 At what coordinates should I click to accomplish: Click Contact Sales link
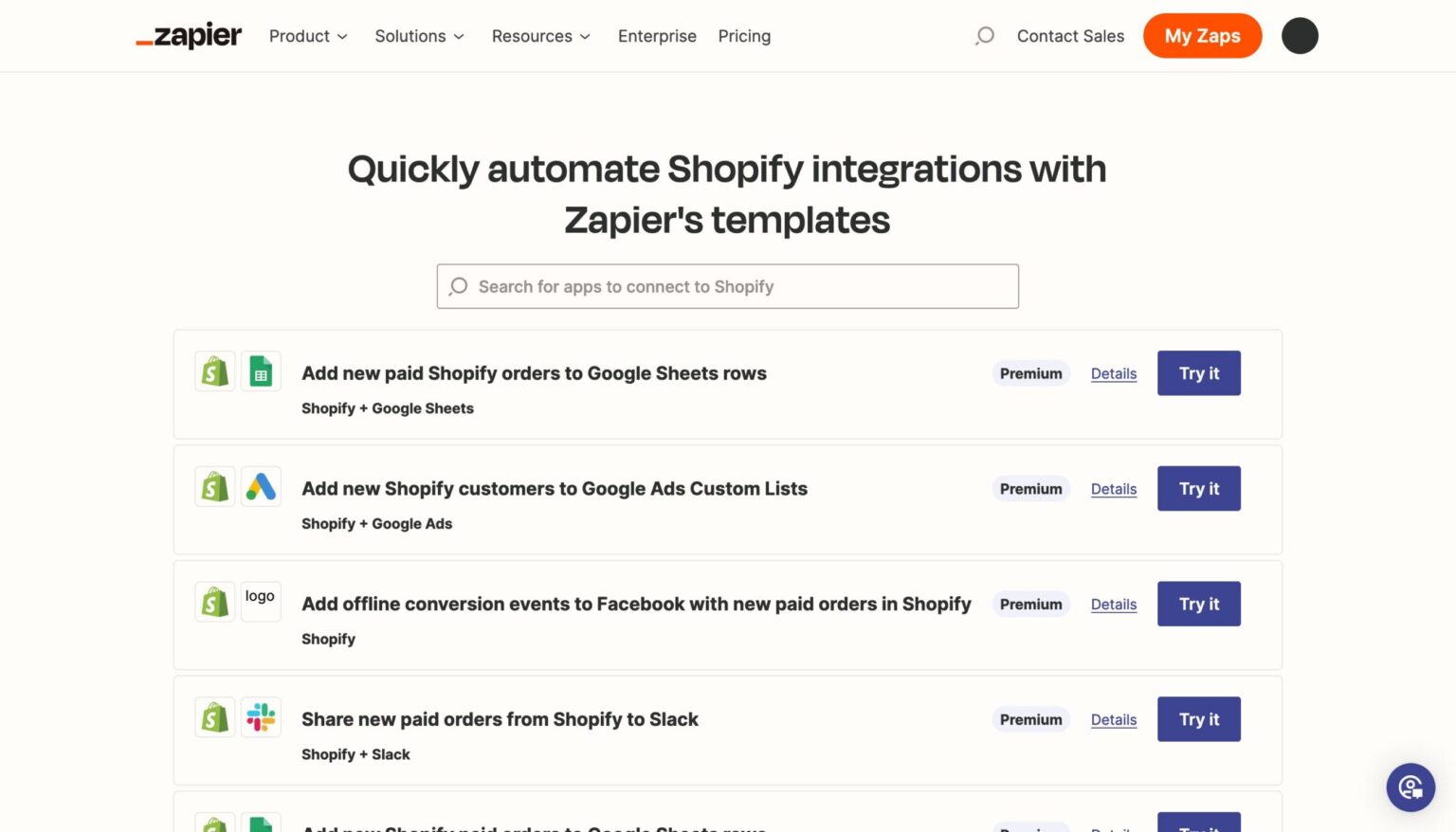[x=1070, y=36]
